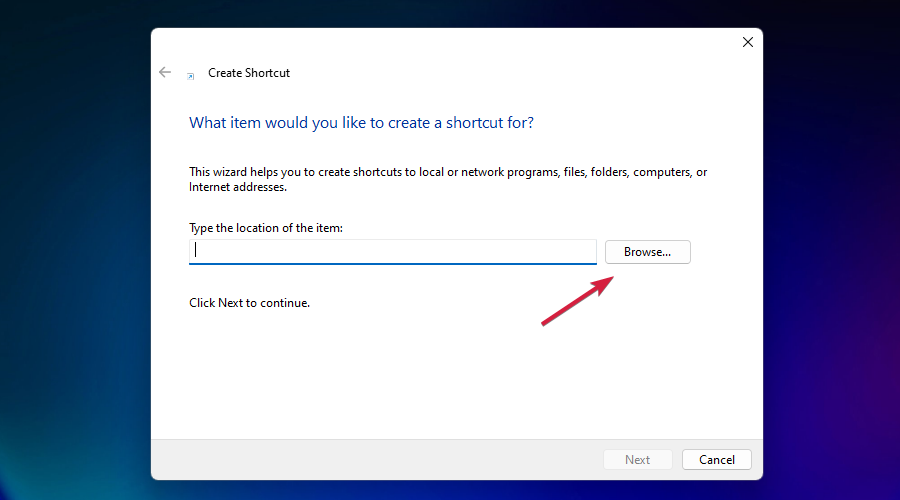
Task: Click the Browse... button
Action: [x=647, y=252]
